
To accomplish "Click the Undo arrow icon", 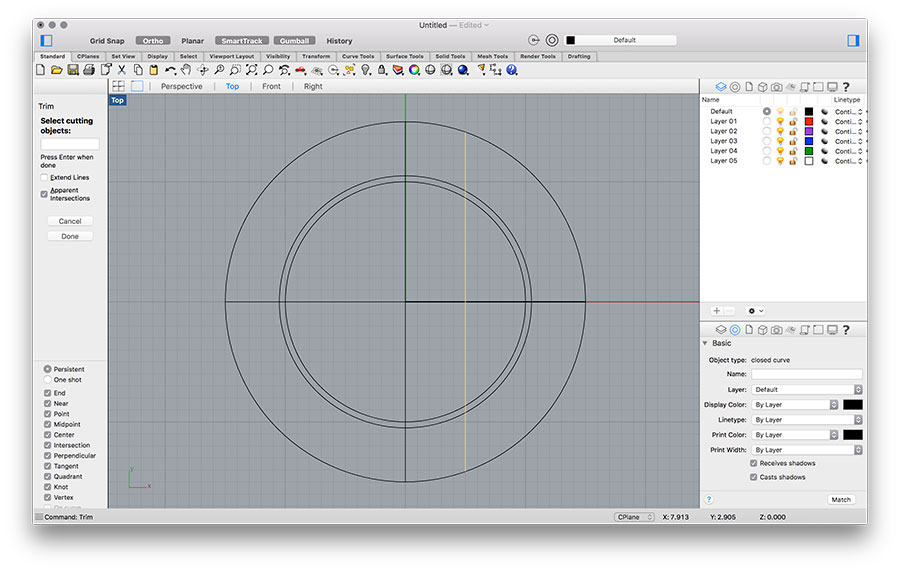I will [x=170, y=70].
